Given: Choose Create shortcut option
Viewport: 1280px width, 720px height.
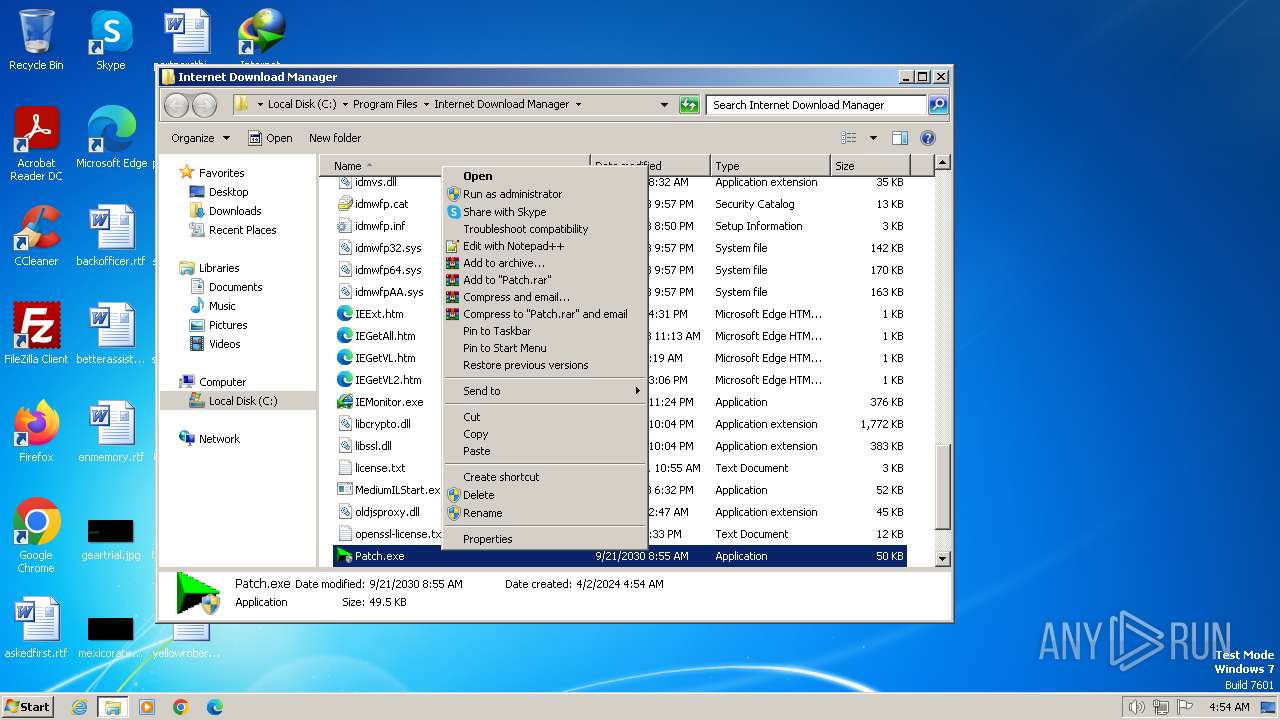Looking at the screenshot, I should click(545, 477).
